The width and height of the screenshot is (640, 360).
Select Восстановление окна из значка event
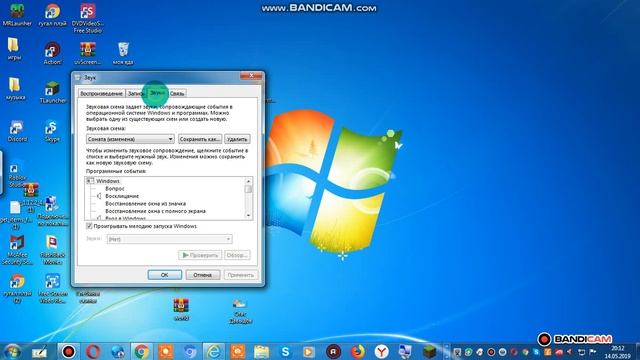[145, 203]
